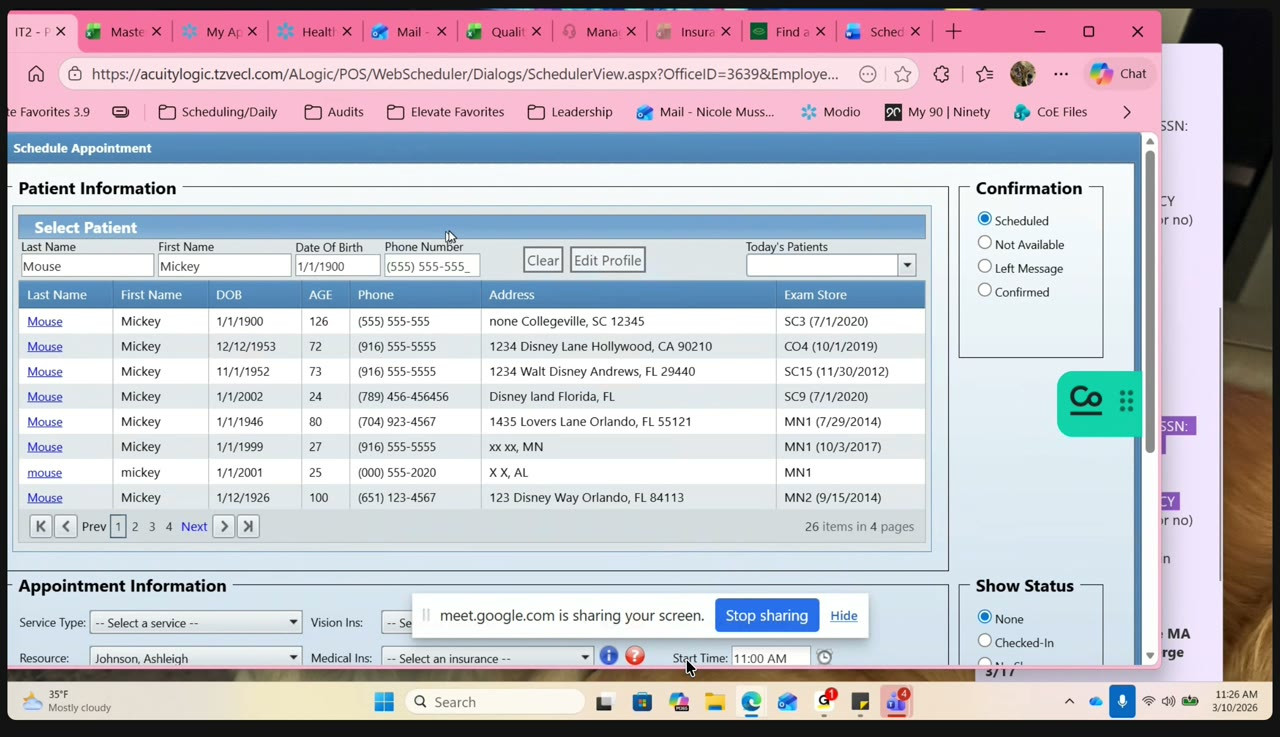Open Microsoft Teams taskbar icon
This screenshot has height=737, width=1280.
(895, 702)
